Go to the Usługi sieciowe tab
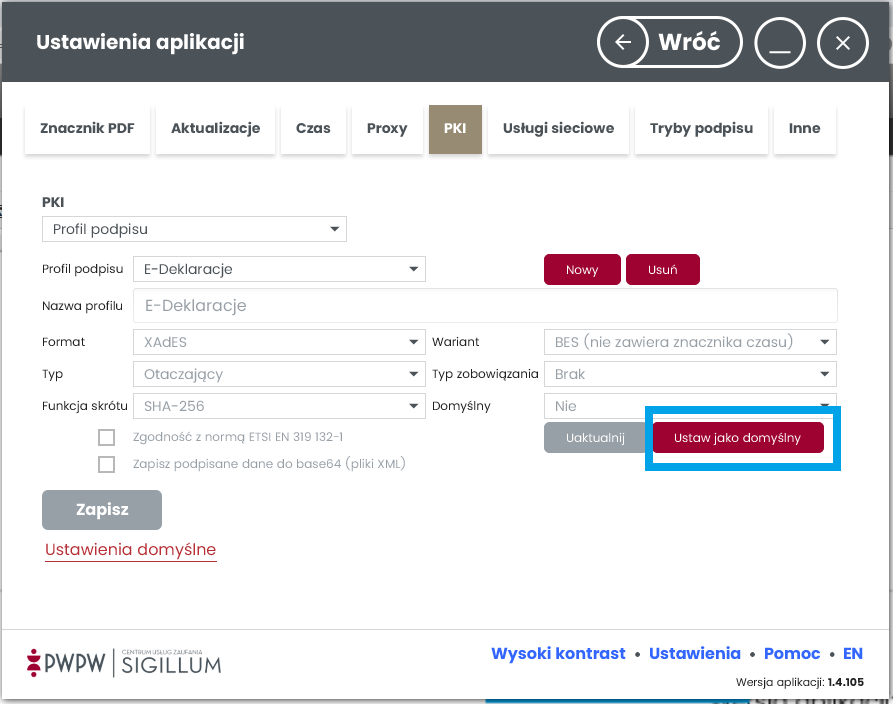The width and height of the screenshot is (893, 704). point(558,128)
